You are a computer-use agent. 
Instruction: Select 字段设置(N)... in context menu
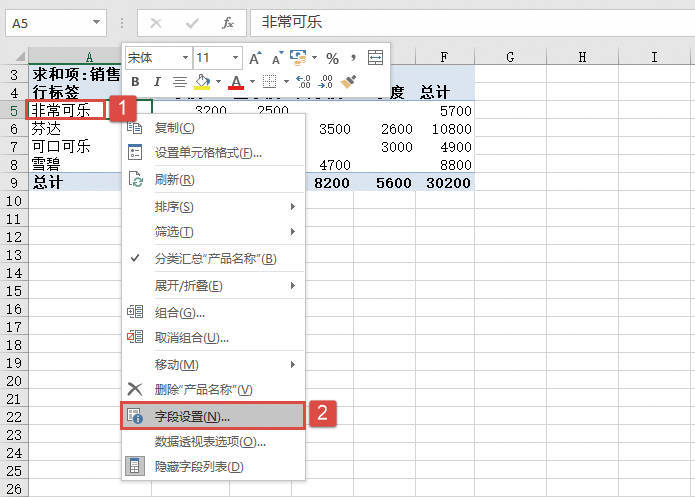[192, 415]
